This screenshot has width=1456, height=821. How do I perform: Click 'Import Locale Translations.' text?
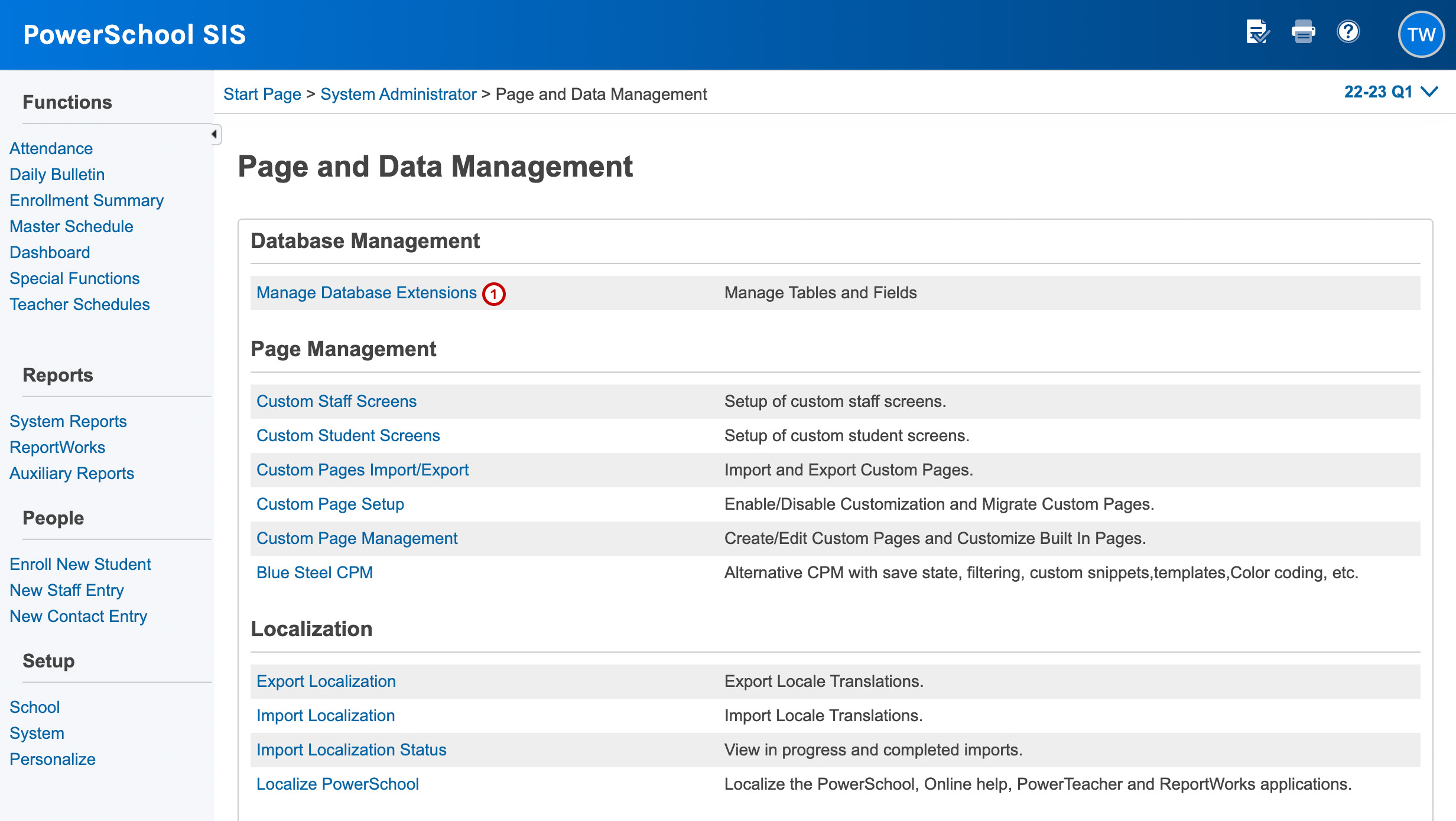tap(824, 715)
